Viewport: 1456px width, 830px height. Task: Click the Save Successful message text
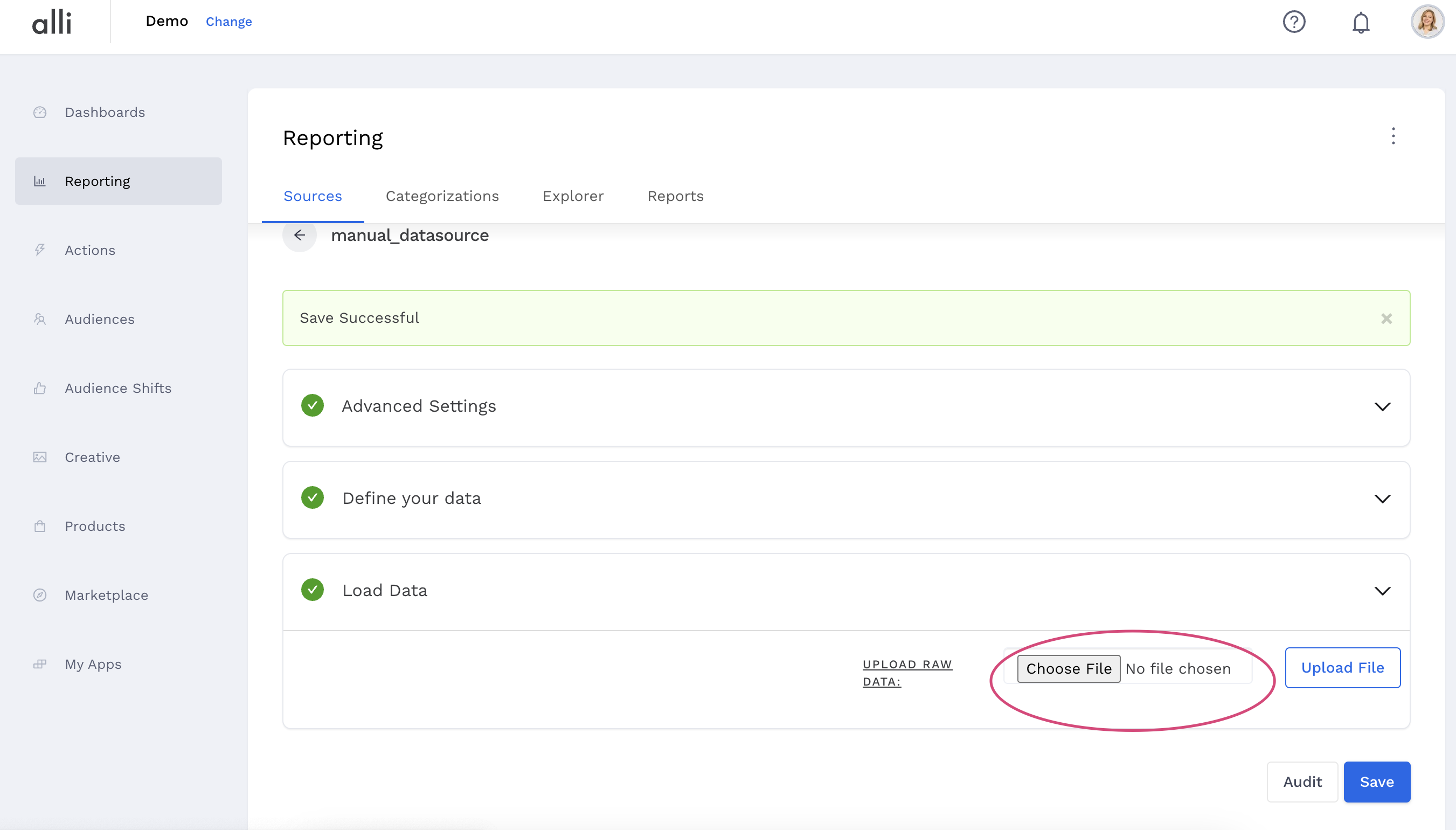pos(359,318)
